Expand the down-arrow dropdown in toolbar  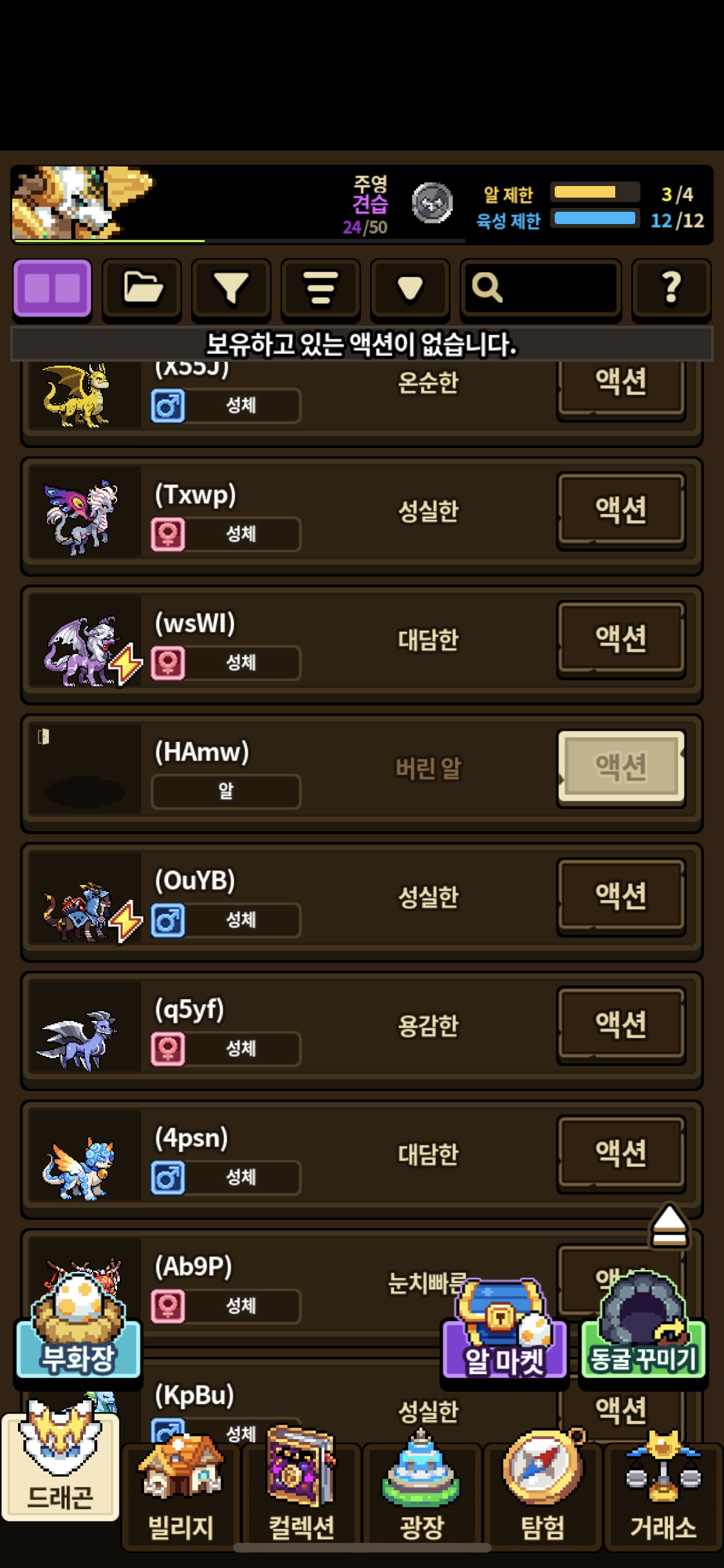point(410,288)
